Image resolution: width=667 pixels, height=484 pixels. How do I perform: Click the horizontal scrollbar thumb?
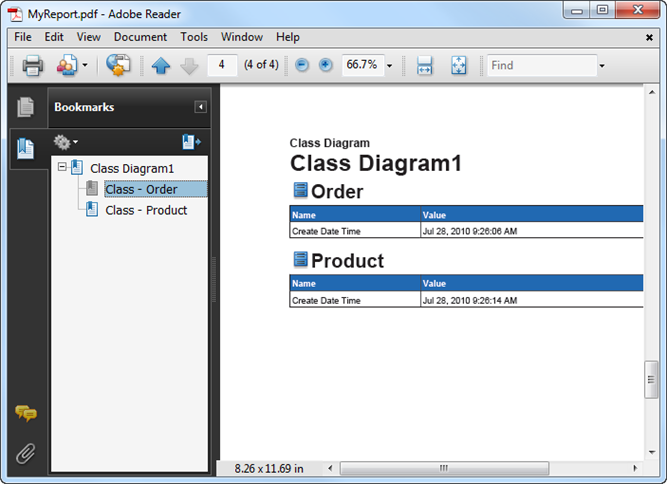tap(444, 468)
